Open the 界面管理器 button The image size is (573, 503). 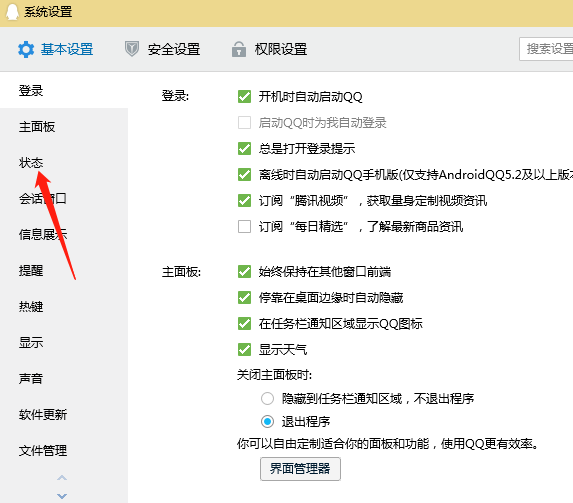pyautogui.click(x=300, y=469)
